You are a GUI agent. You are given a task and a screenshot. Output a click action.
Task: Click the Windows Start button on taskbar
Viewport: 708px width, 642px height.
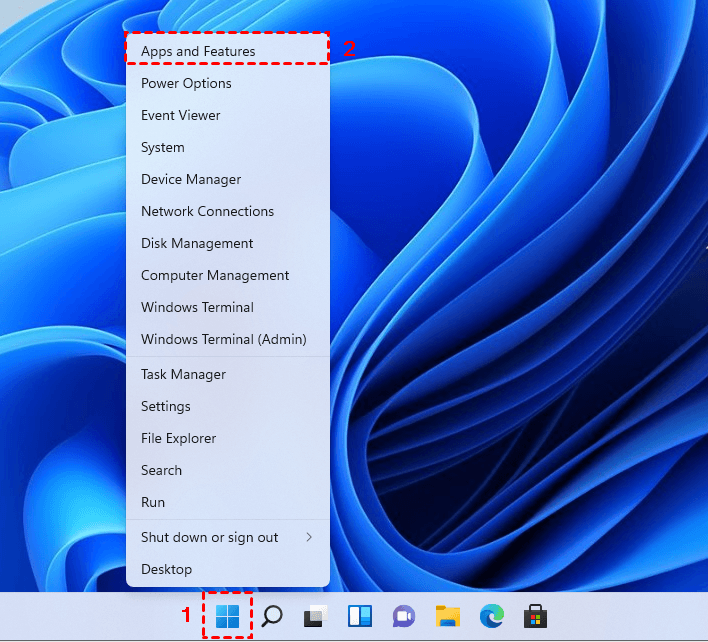coord(228,616)
